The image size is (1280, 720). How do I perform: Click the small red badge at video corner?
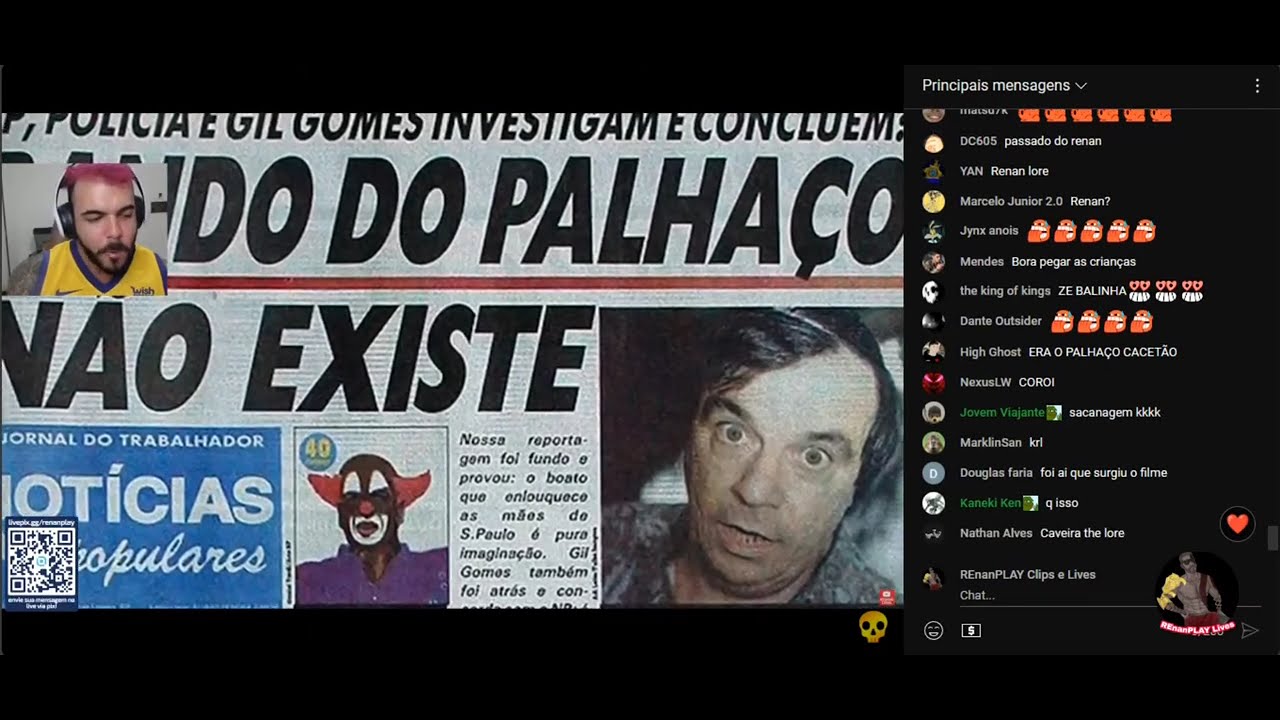click(x=885, y=597)
